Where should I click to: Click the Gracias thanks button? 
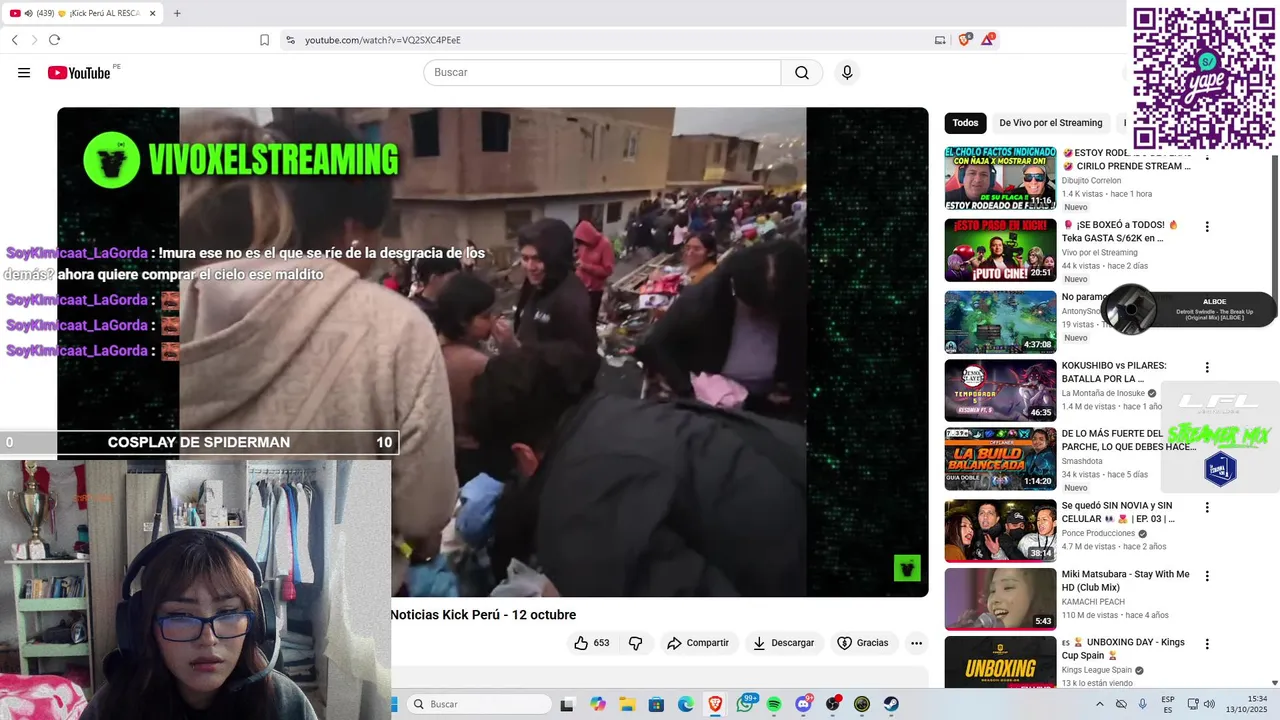click(x=862, y=643)
